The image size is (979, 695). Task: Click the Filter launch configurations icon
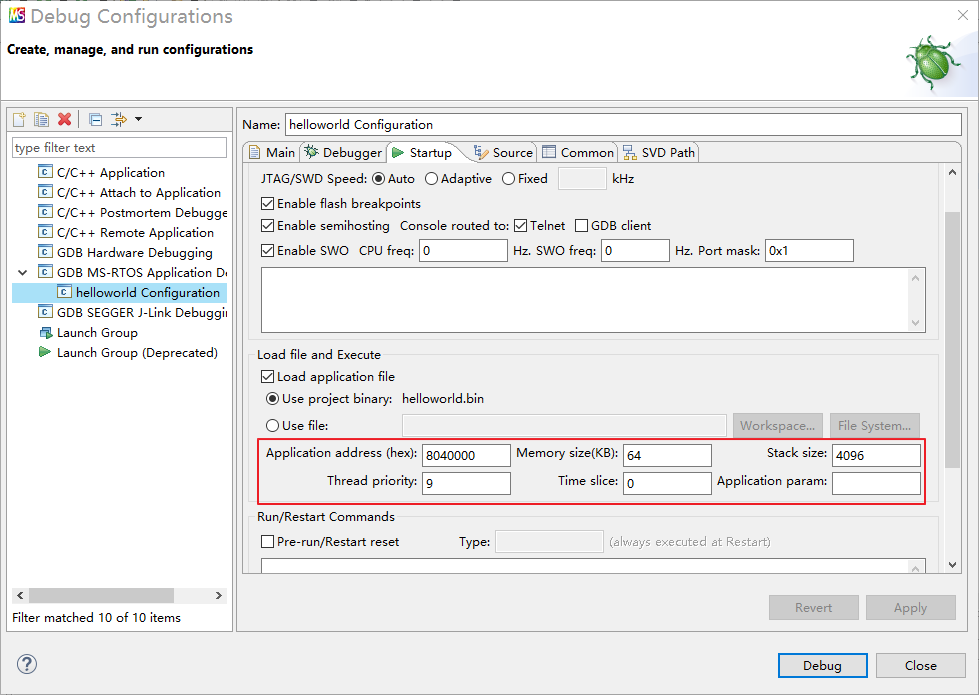point(118,119)
